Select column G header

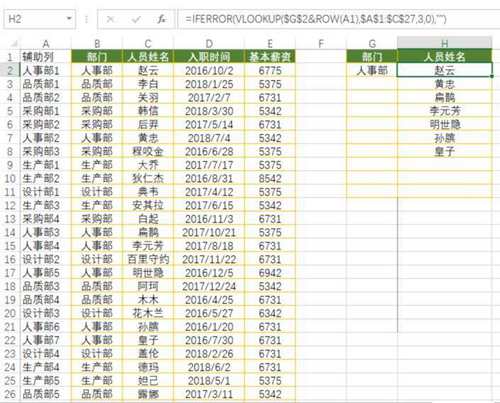(372, 44)
